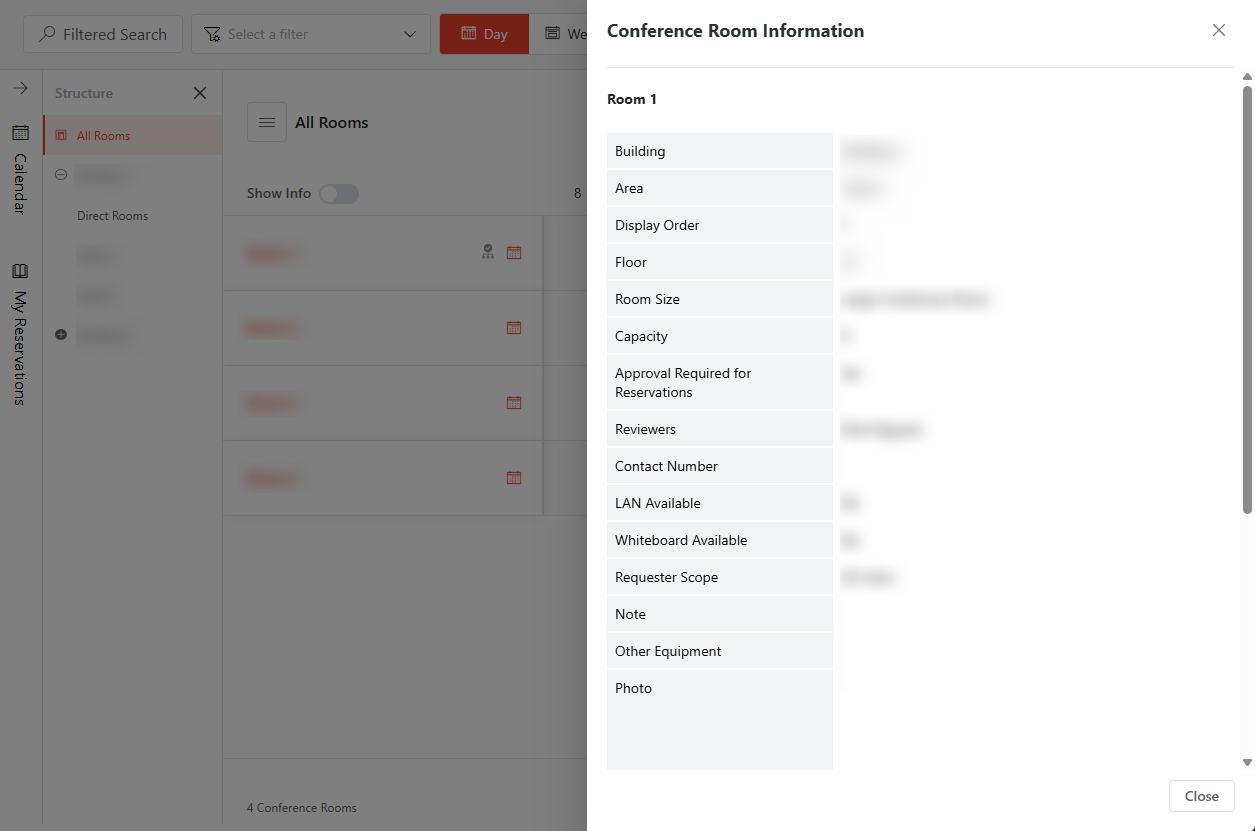Click the hamburger menu beside All Rooms
Image resolution: width=1255 pixels, height=831 pixels.
[267, 122]
